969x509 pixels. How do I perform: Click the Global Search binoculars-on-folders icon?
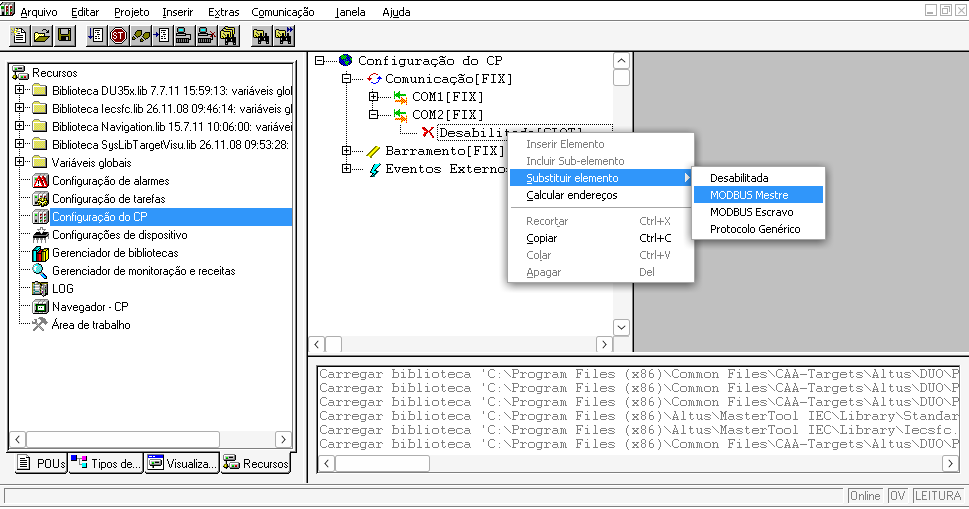pos(229,36)
